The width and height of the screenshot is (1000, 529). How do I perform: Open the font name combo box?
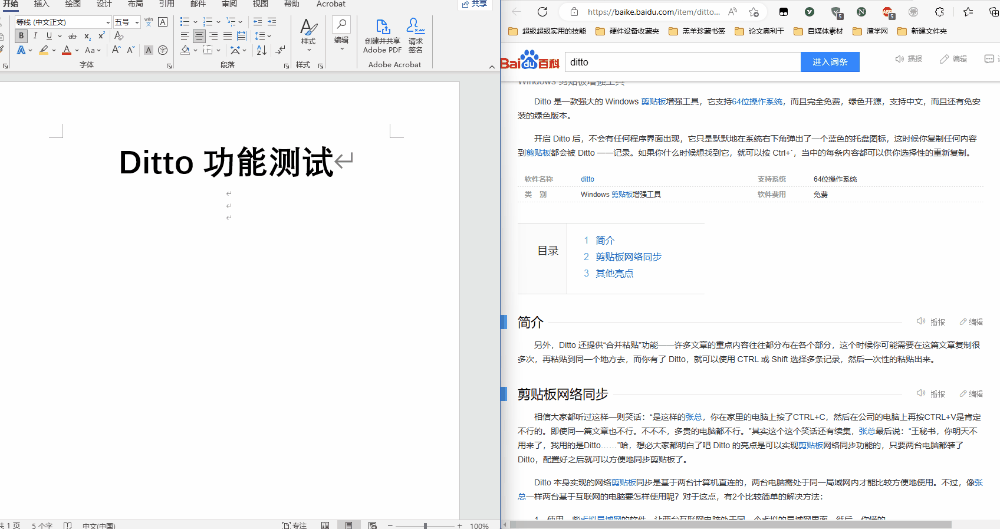(62, 22)
